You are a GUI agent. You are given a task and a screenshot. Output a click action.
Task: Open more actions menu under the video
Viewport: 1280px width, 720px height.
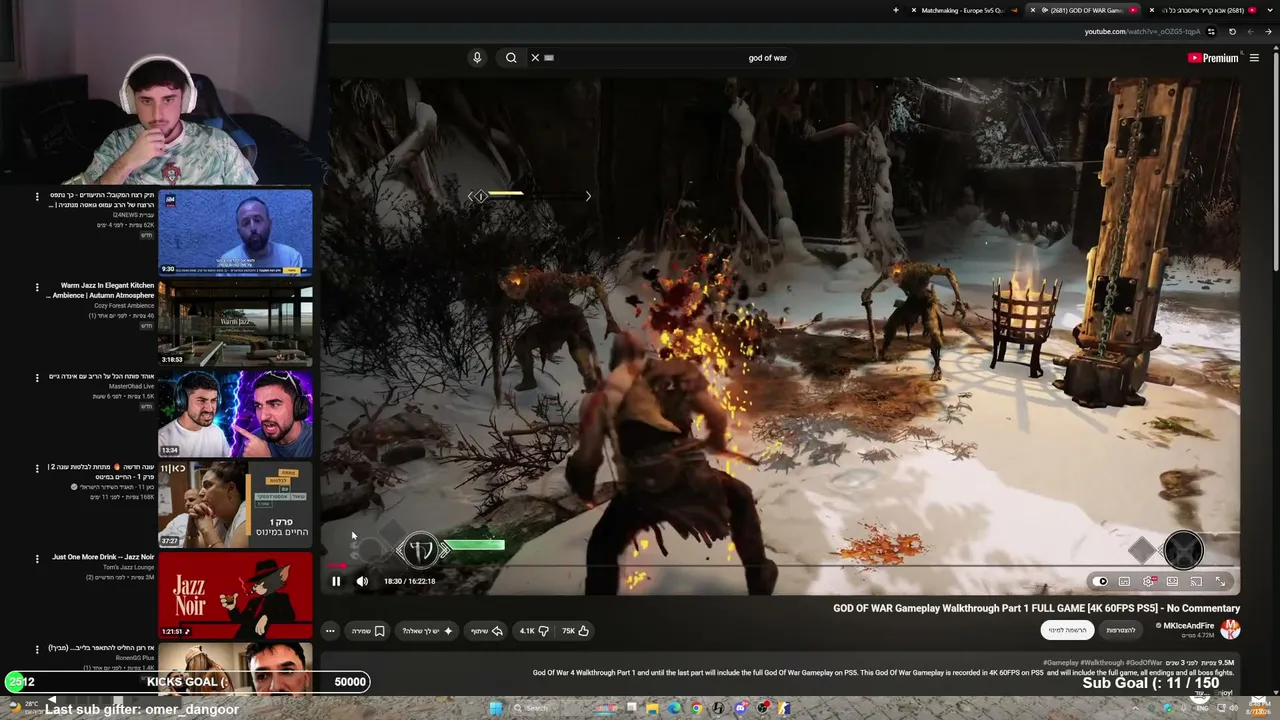pos(330,631)
